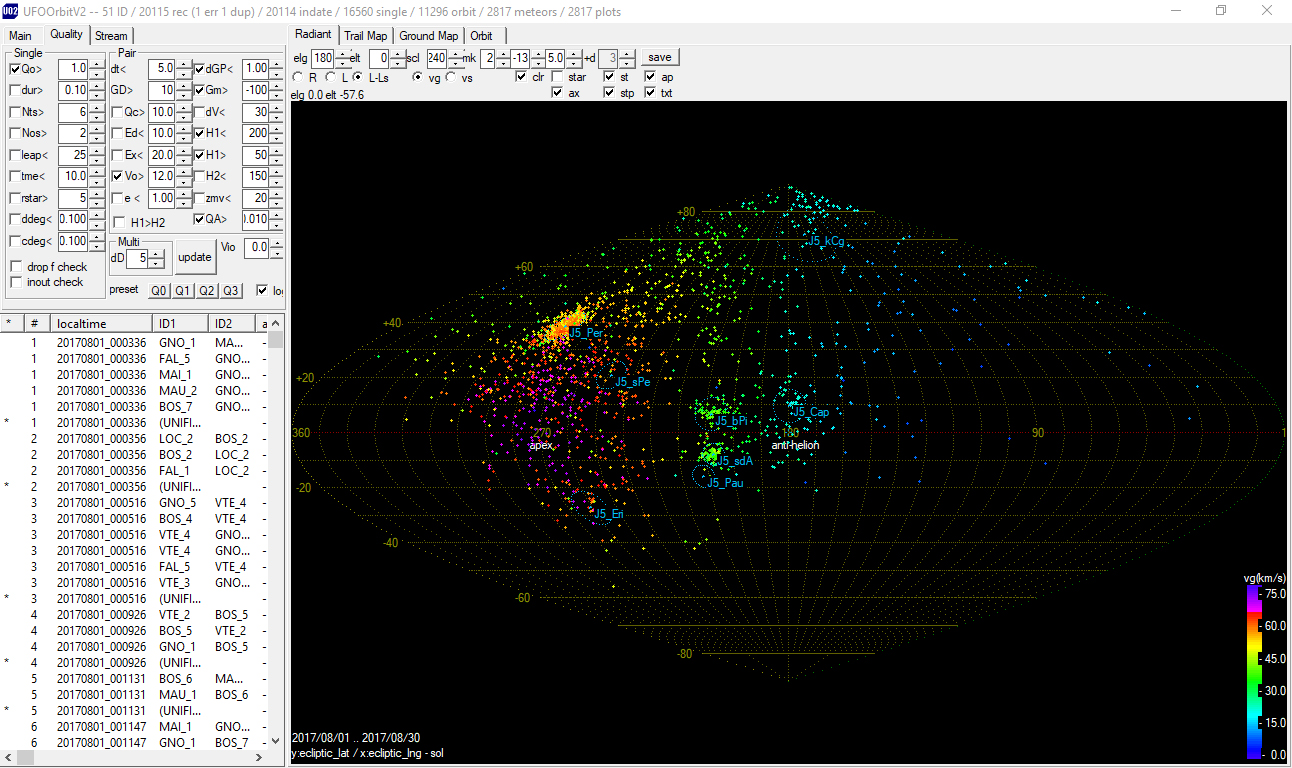Select the vs velocity radio button
1292x768 pixels.
(450, 77)
